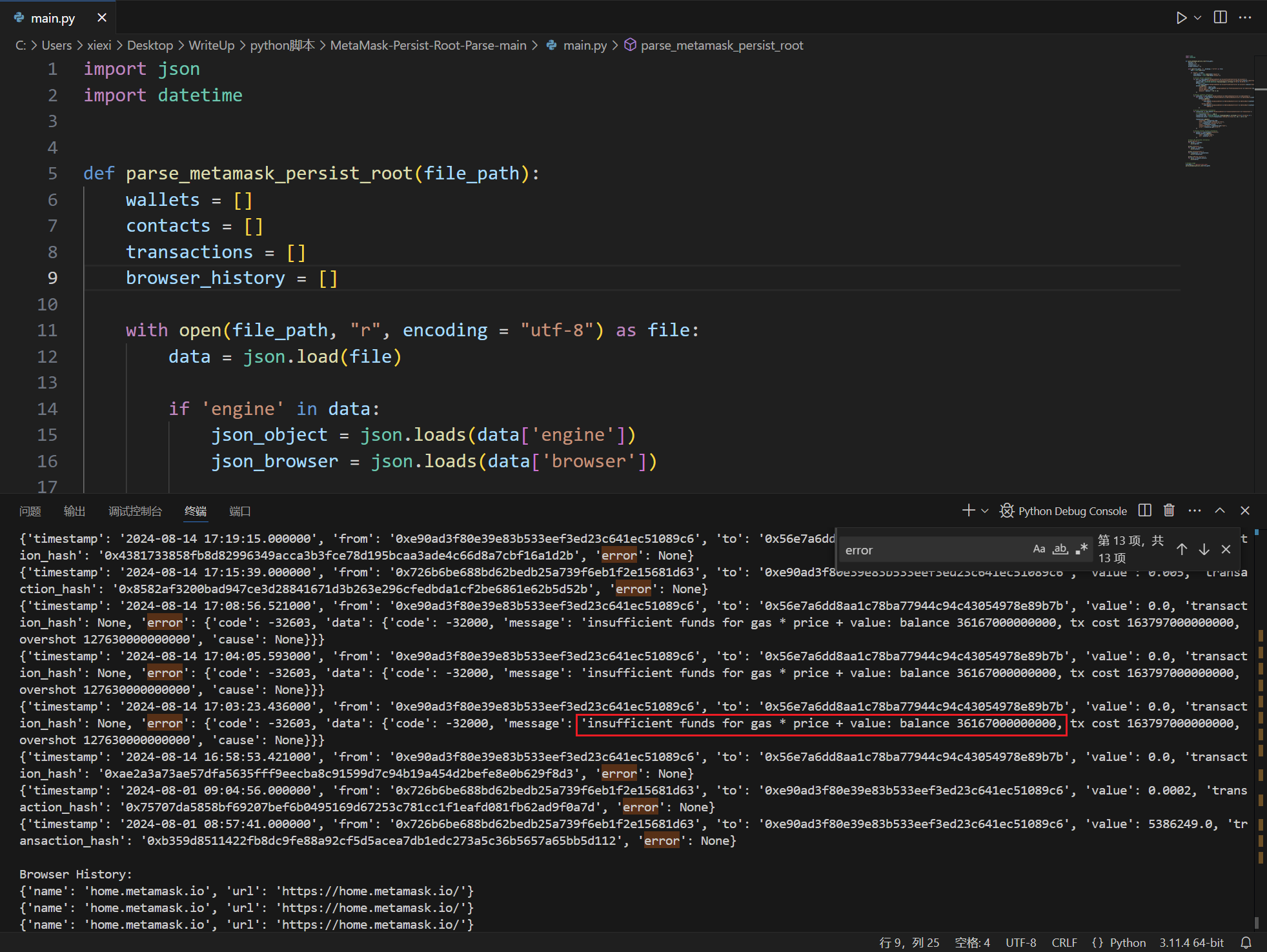Open the new terminal profile dropdown
This screenshot has width=1267, height=952.
(x=985, y=511)
